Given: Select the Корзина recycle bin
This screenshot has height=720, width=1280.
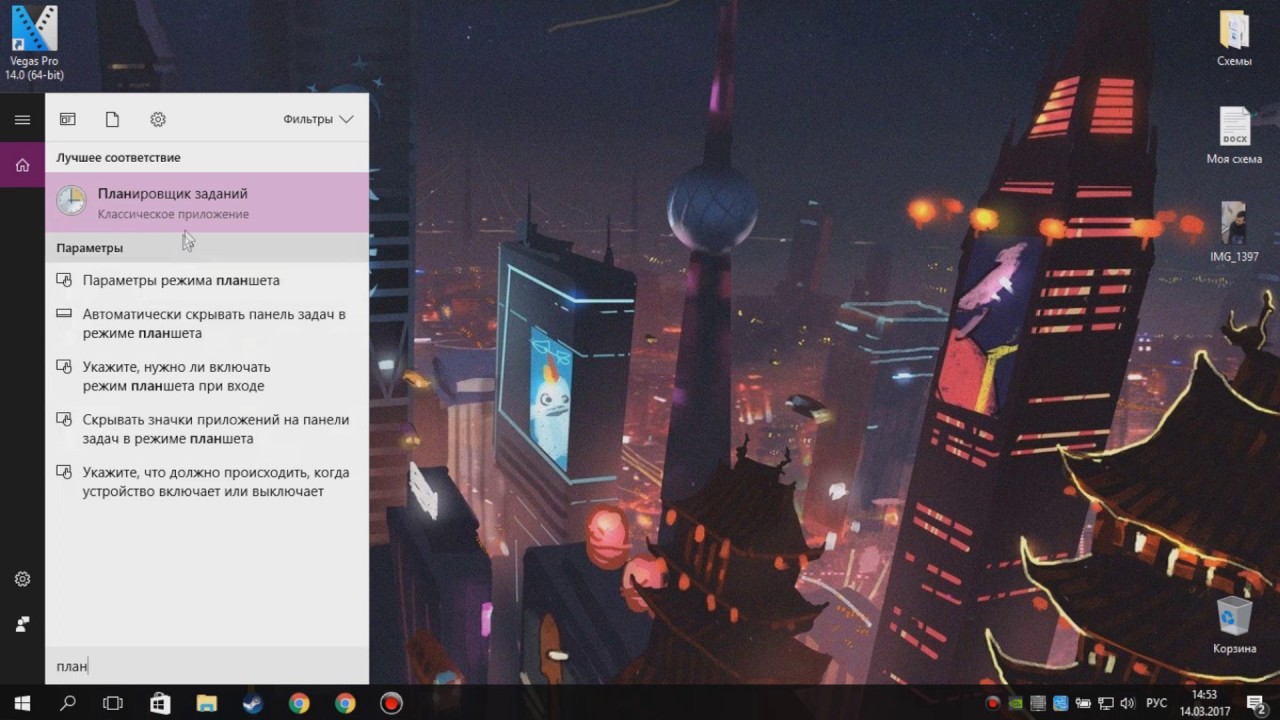Looking at the screenshot, I should click(1234, 625).
